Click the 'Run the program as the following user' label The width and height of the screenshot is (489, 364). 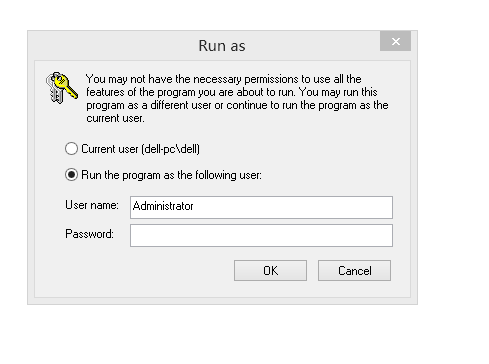click(171, 175)
